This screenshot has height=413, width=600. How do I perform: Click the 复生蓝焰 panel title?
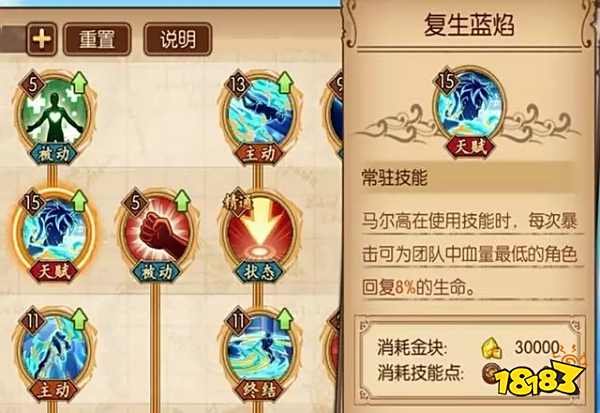click(469, 25)
